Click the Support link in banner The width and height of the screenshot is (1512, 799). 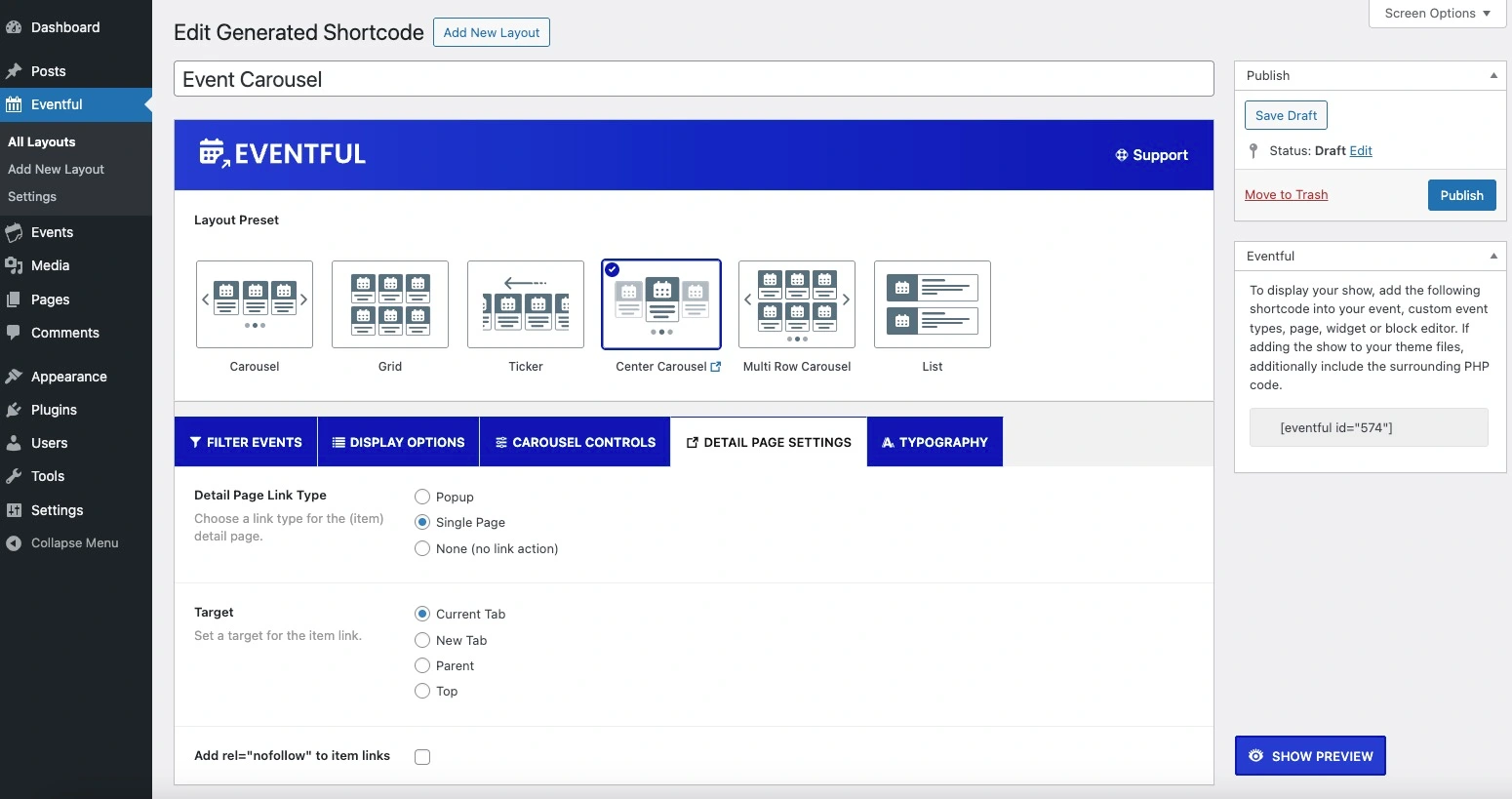tap(1152, 155)
